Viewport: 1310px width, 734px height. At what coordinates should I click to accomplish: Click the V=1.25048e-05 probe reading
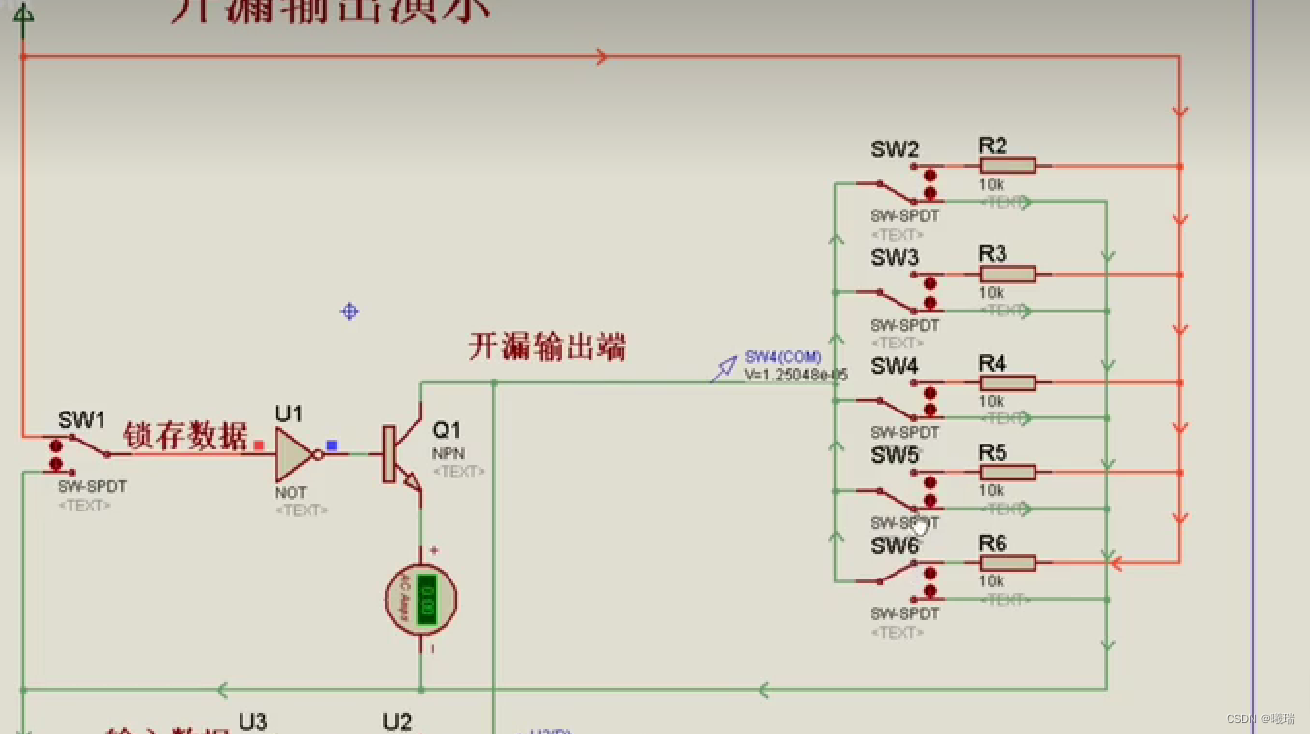(796, 375)
